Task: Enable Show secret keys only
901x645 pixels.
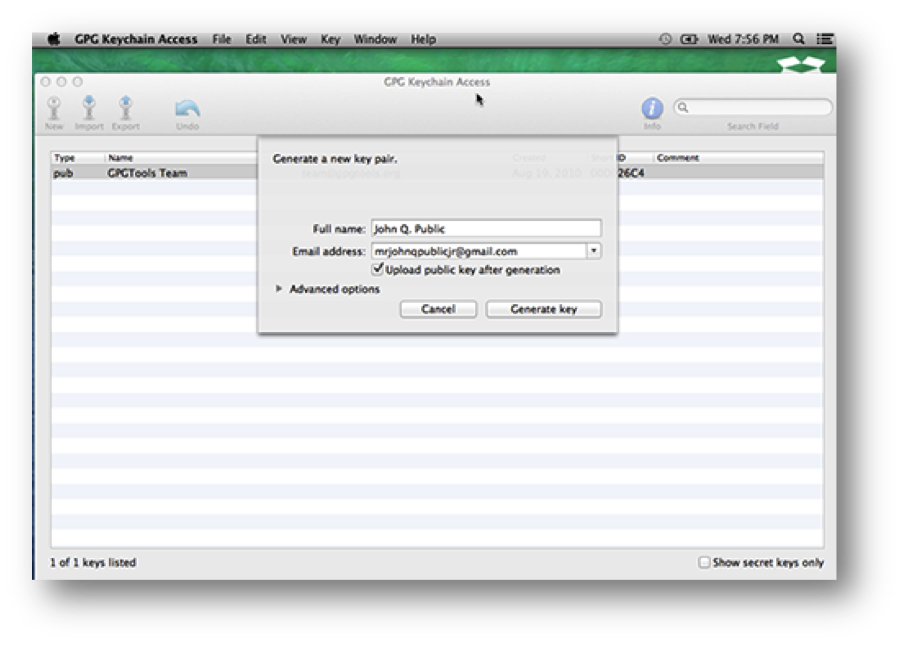Action: 704,562
